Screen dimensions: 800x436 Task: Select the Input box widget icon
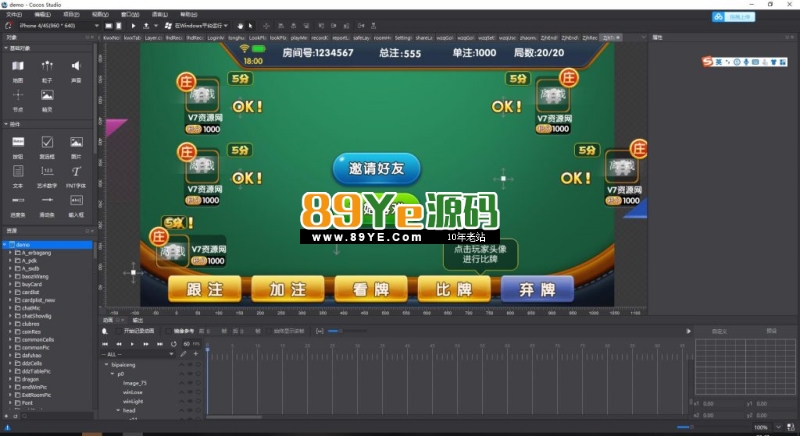(x=76, y=200)
